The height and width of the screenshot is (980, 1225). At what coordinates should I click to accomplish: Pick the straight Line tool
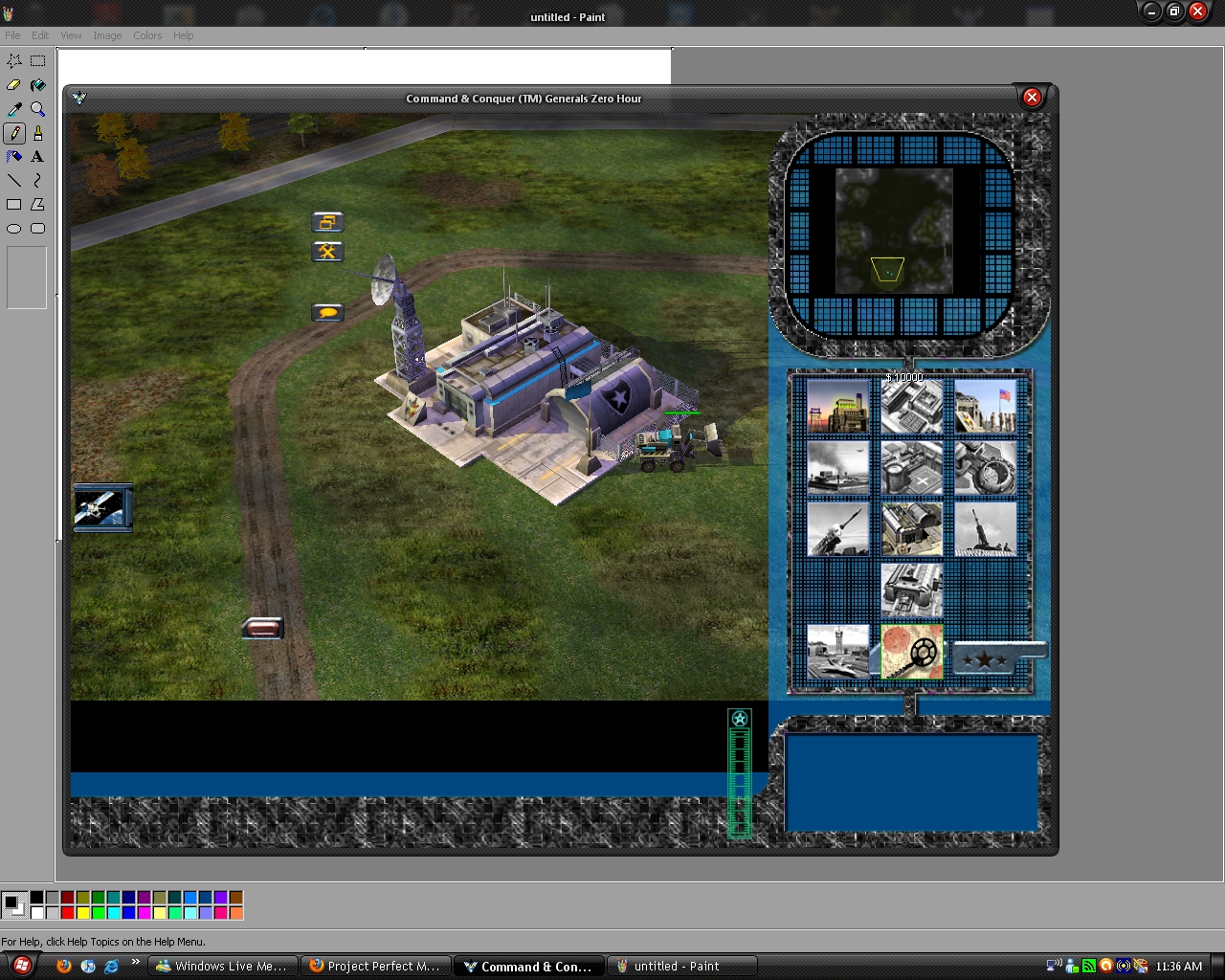[x=14, y=181]
